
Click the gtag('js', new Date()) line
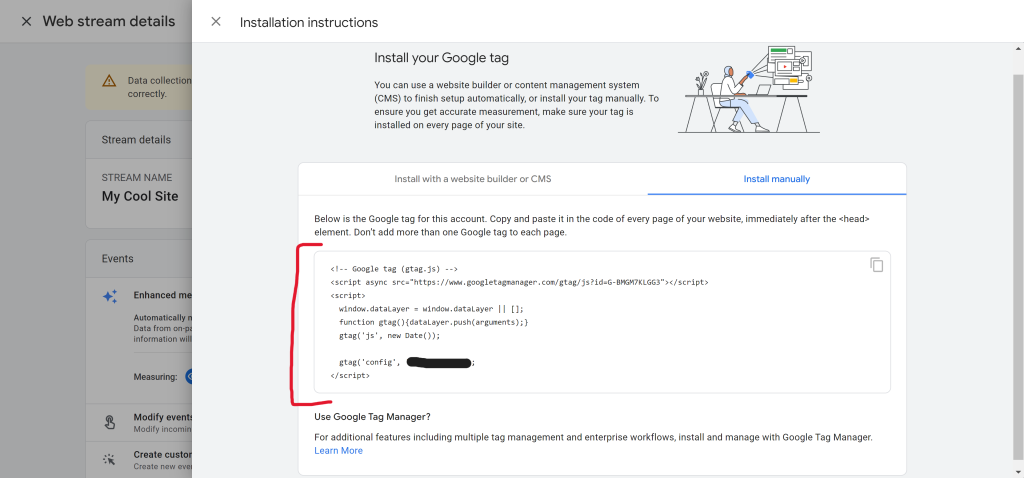tap(390, 335)
